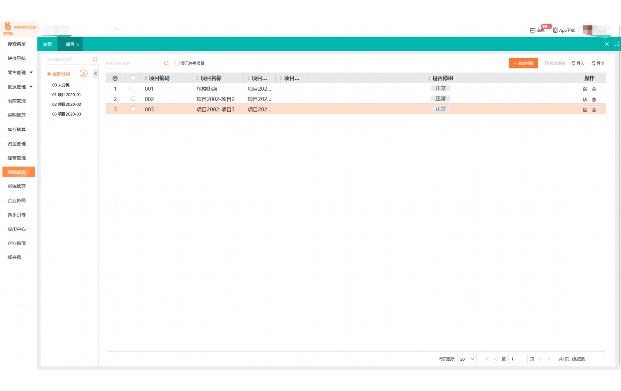Tick the checkbox for row 001

pos(133,88)
